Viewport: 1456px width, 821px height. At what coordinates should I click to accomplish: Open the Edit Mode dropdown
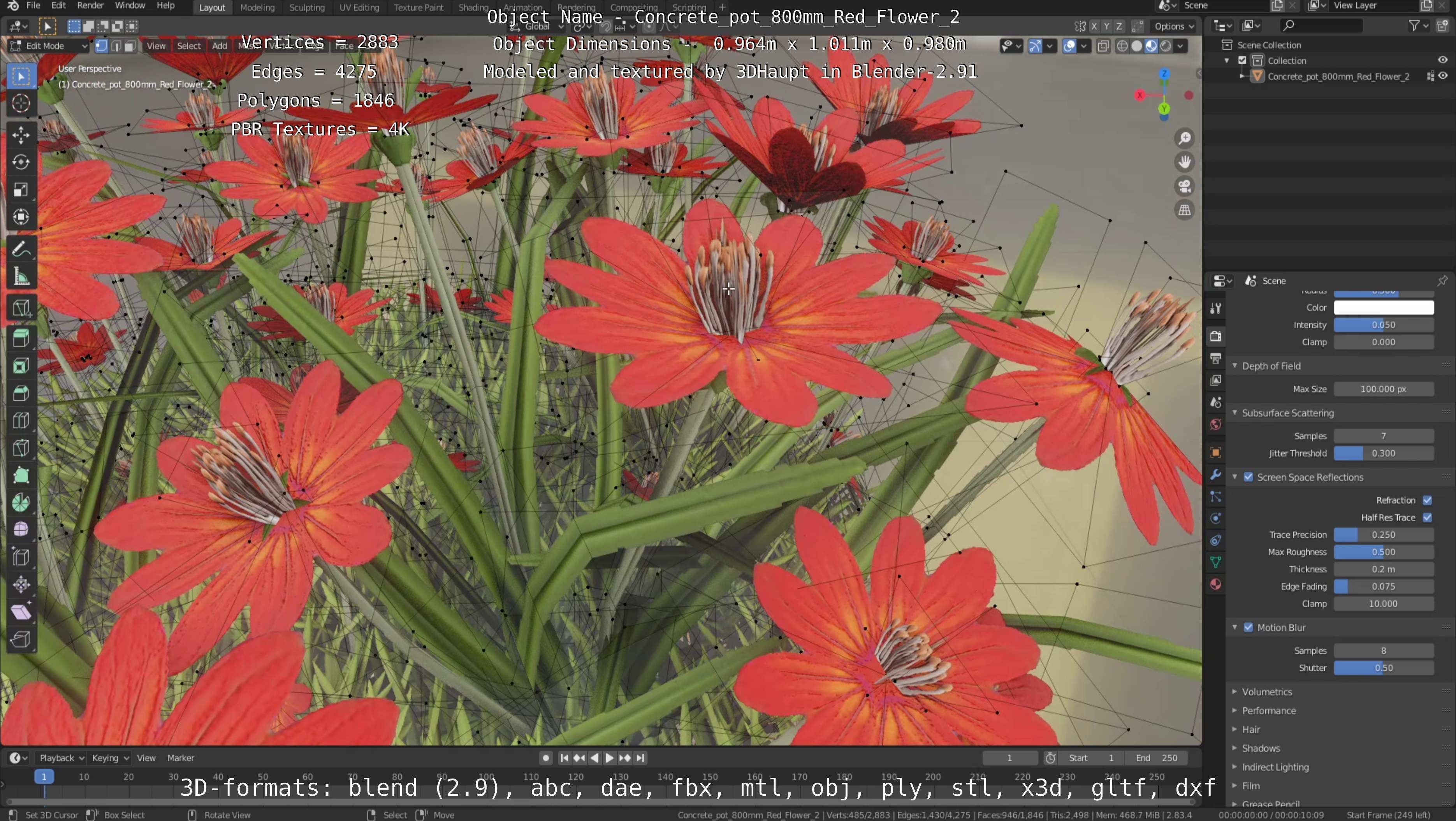coord(49,46)
